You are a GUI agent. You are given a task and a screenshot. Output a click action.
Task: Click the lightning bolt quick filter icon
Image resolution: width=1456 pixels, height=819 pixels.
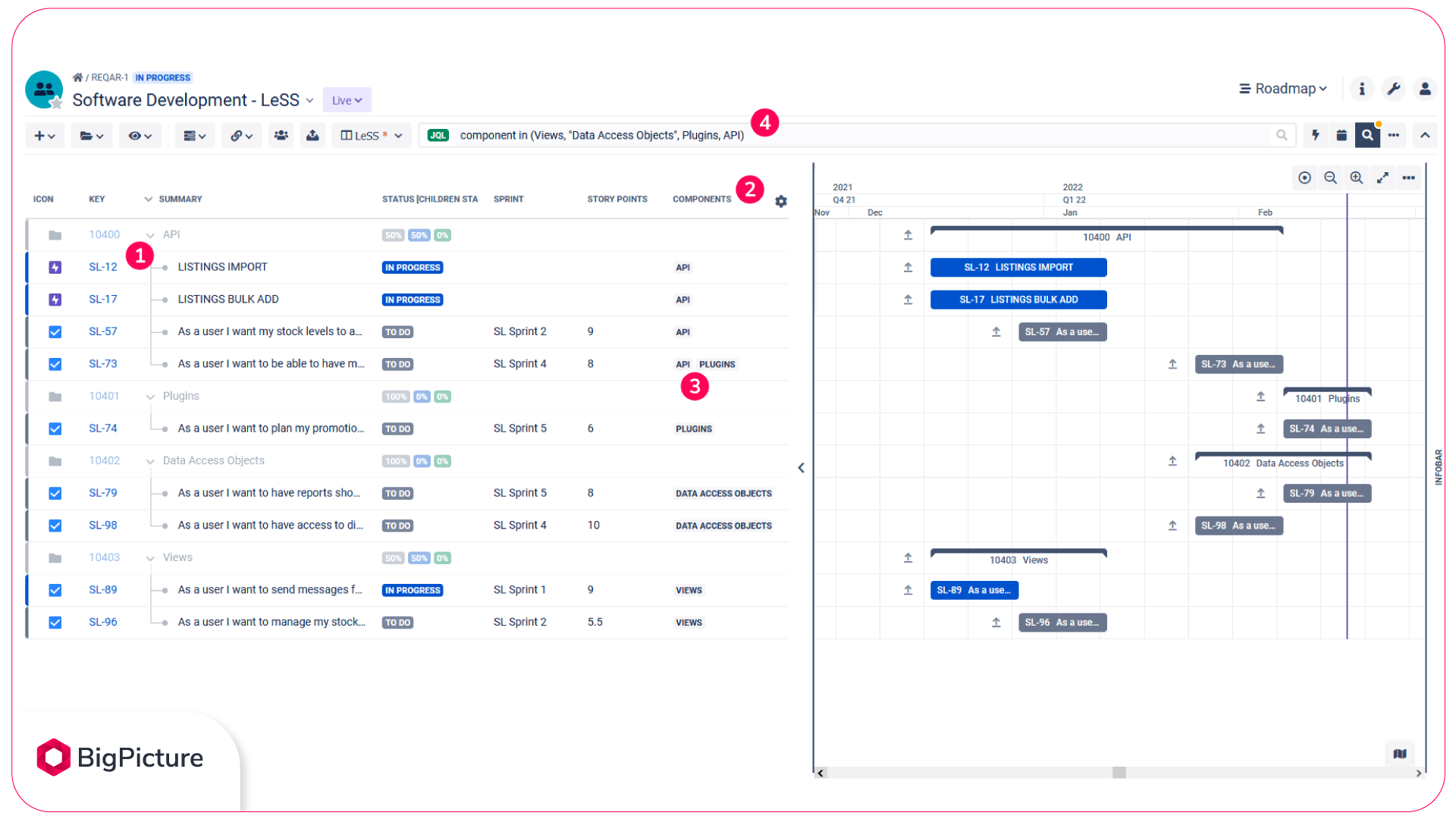tap(1316, 135)
